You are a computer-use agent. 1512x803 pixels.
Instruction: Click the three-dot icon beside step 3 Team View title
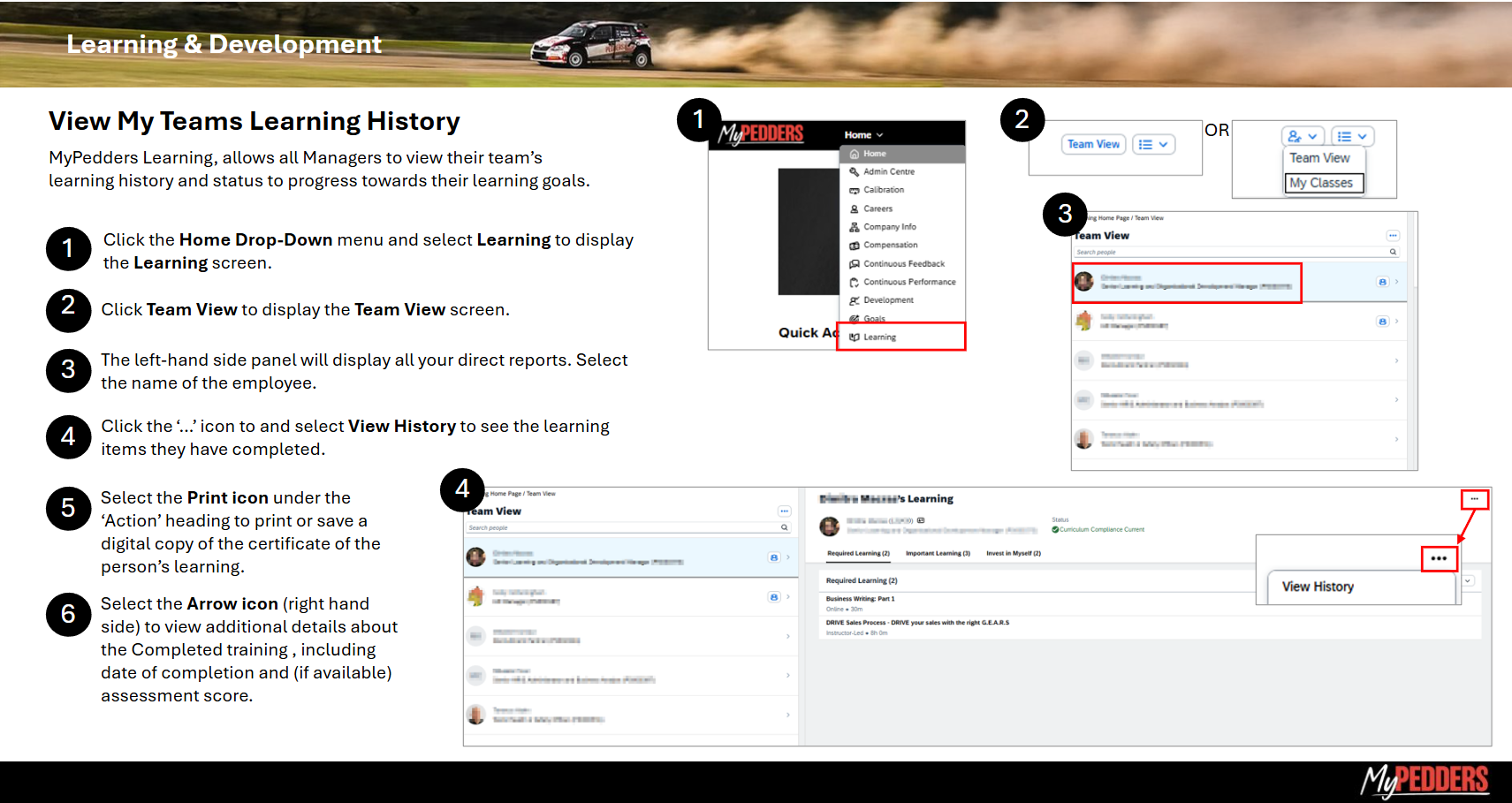1393,236
